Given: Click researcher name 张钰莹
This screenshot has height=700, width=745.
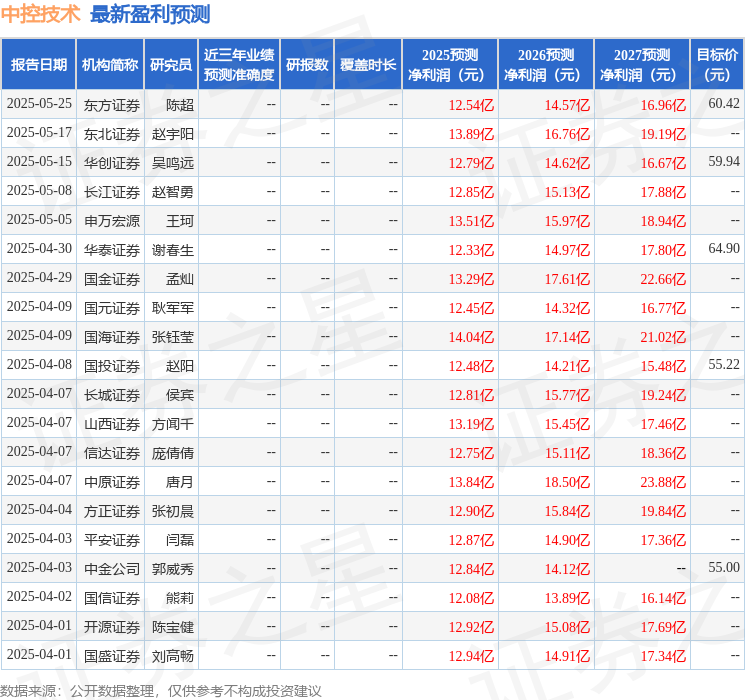Looking at the screenshot, I should click(x=172, y=337).
